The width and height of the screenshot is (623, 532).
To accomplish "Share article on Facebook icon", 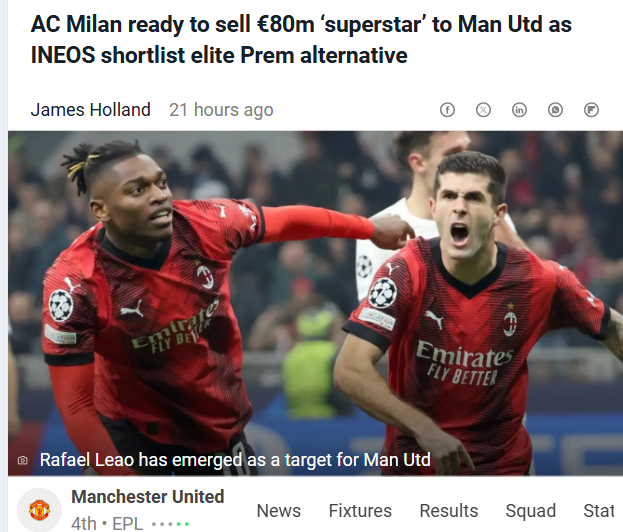I will coord(447,110).
